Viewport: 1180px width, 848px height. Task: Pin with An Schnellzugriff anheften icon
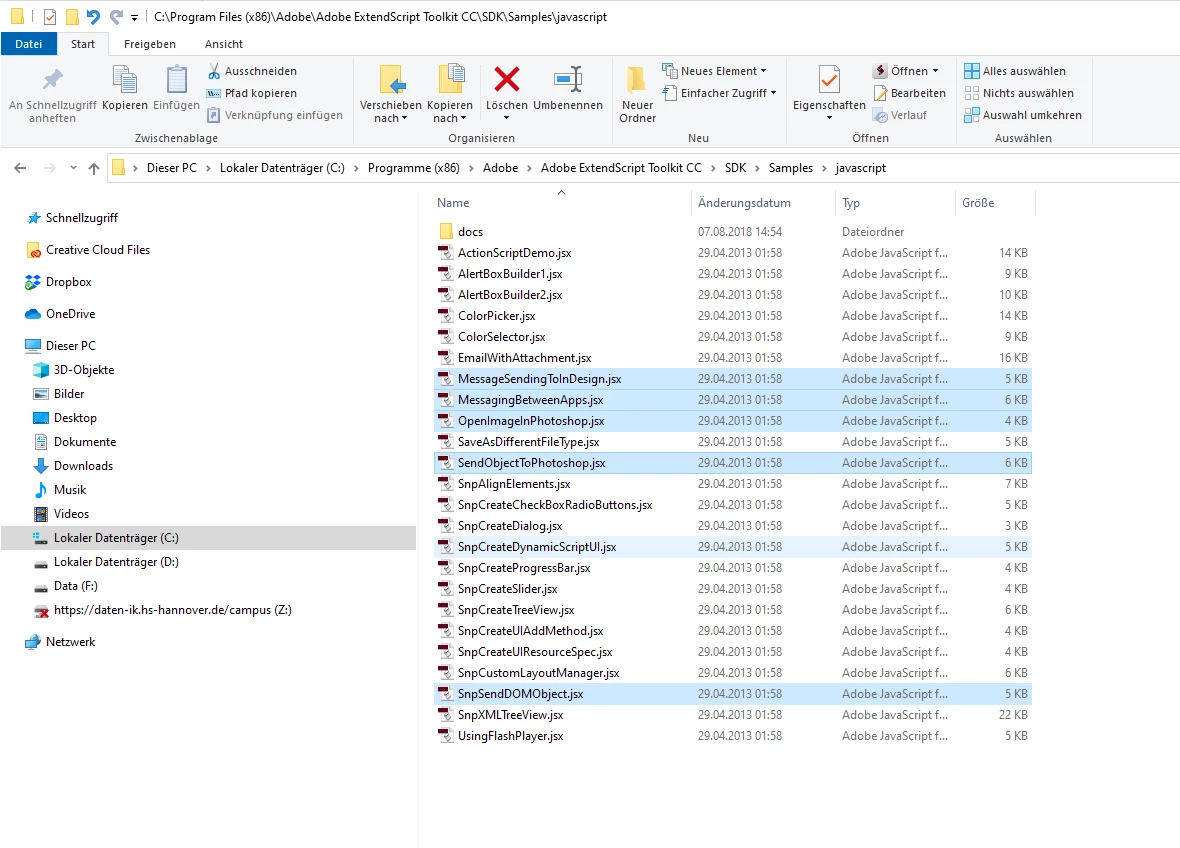(x=52, y=79)
